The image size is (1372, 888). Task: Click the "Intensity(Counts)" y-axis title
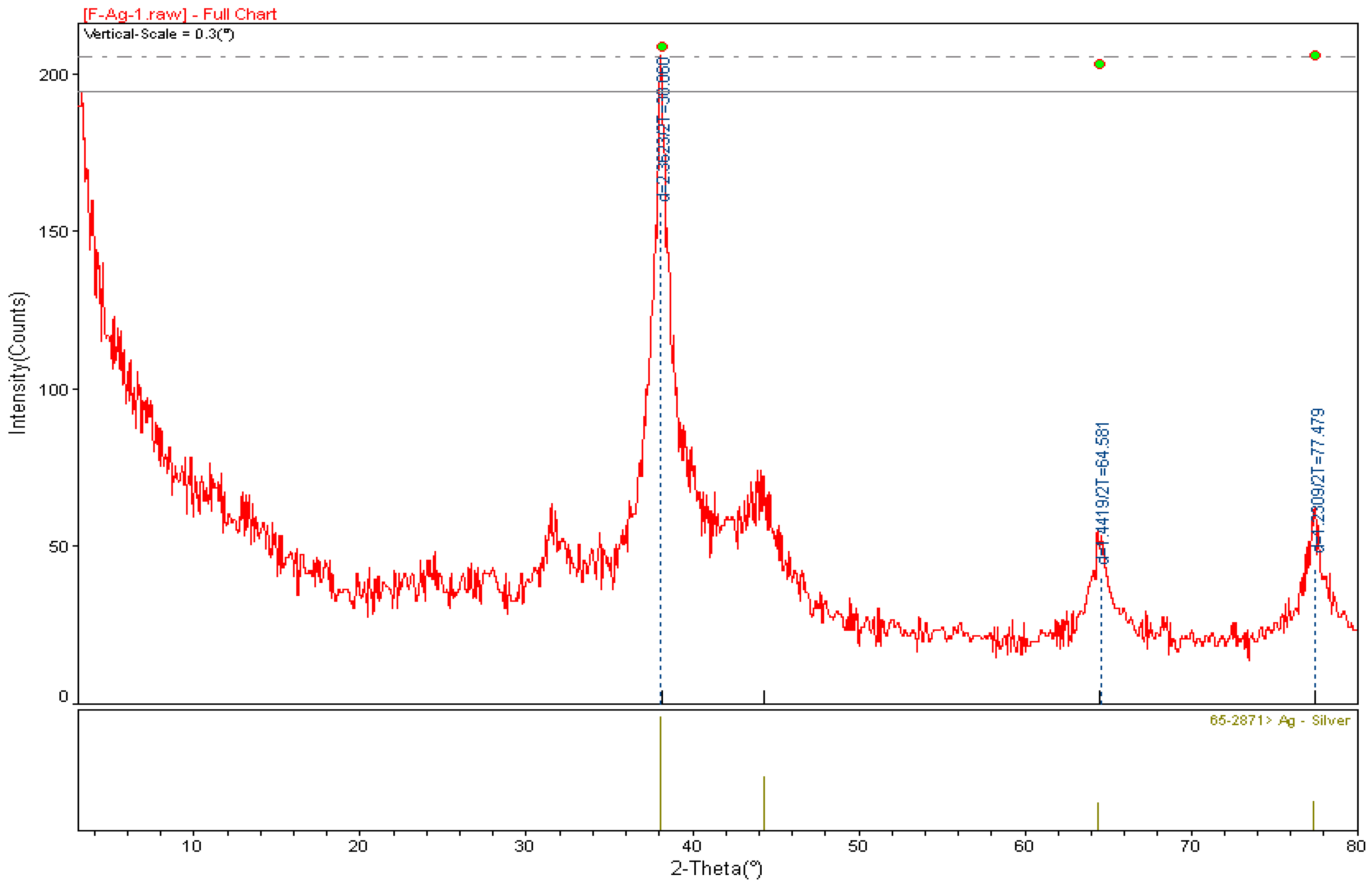(x=18, y=363)
